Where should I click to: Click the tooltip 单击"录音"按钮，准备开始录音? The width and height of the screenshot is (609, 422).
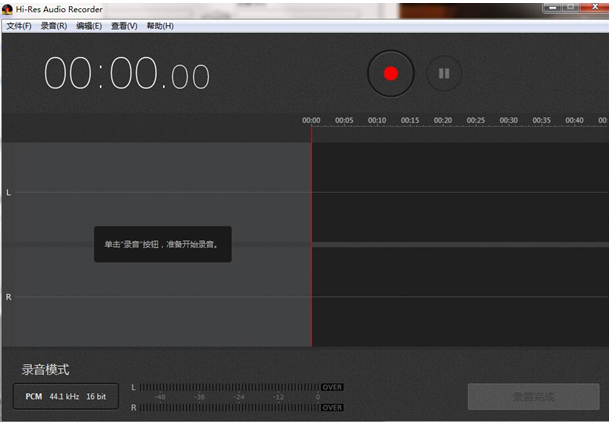(163, 244)
